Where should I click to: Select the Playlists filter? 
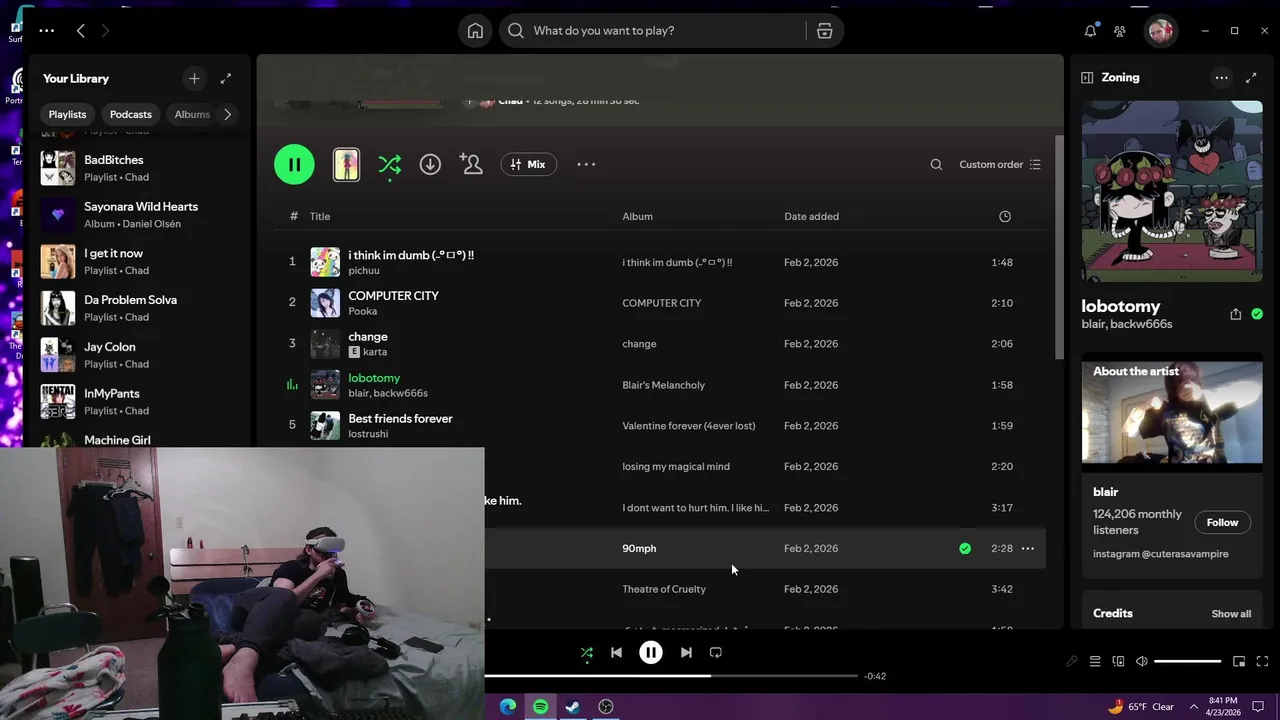tap(67, 114)
